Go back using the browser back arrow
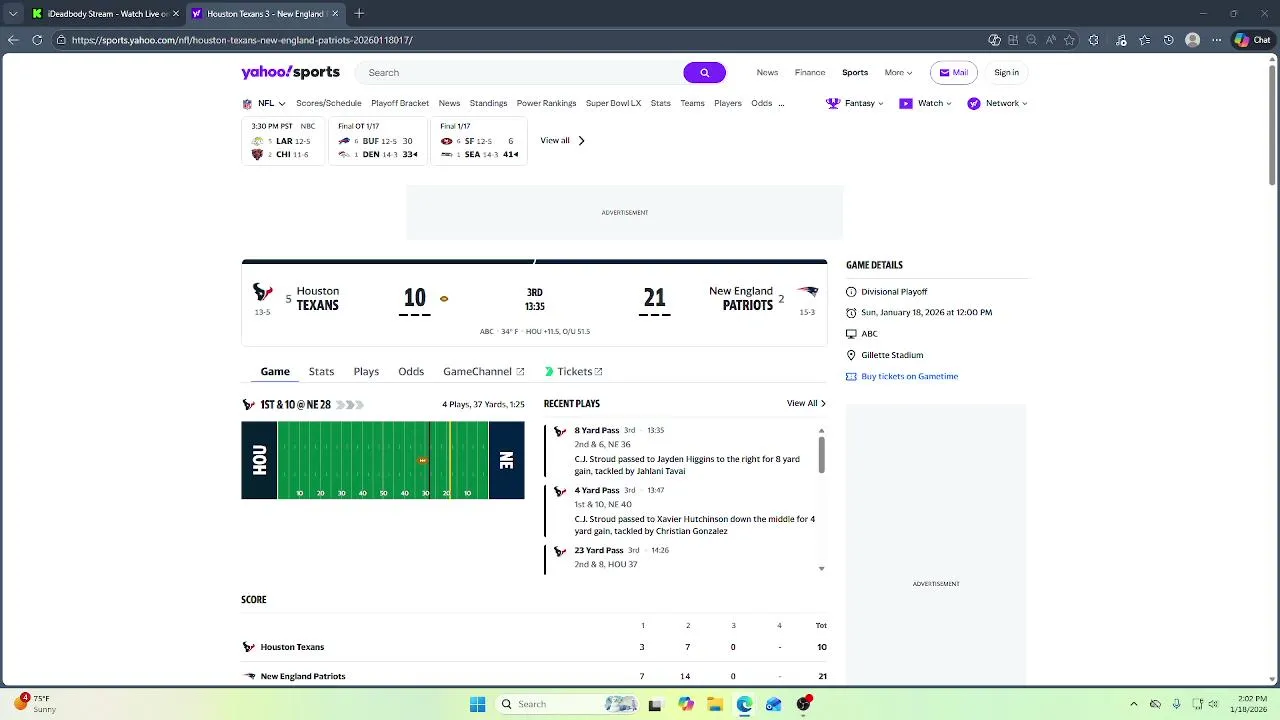This screenshot has height=720, width=1280. pyautogui.click(x=13, y=40)
